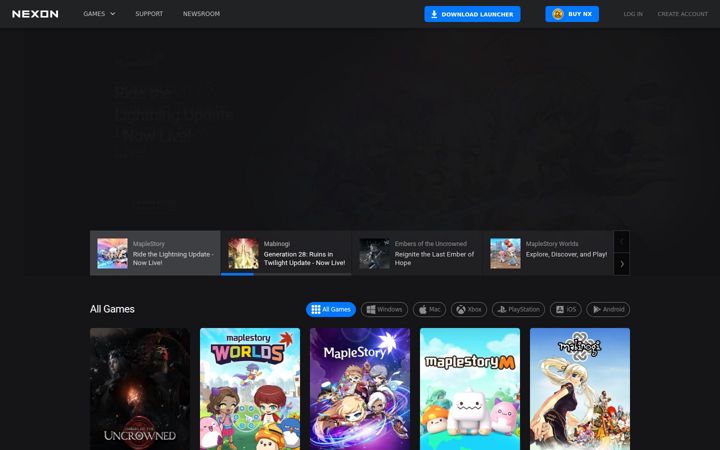Filter games by PlayStation
The height and width of the screenshot is (450, 720).
pos(518,309)
